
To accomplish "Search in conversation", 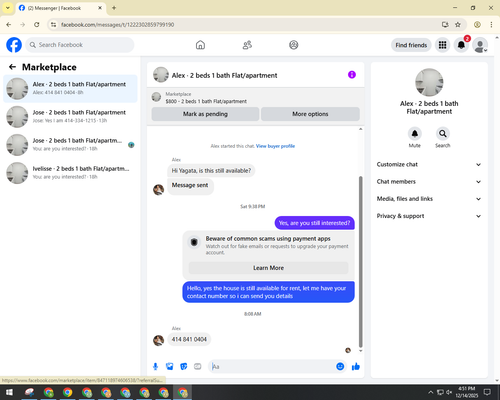I will (x=443, y=134).
